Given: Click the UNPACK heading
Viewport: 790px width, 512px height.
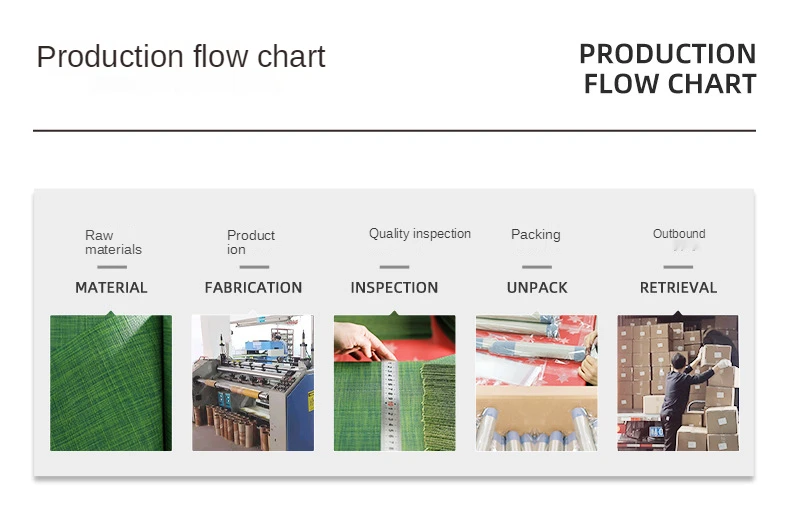Looking at the screenshot, I should point(537,288).
